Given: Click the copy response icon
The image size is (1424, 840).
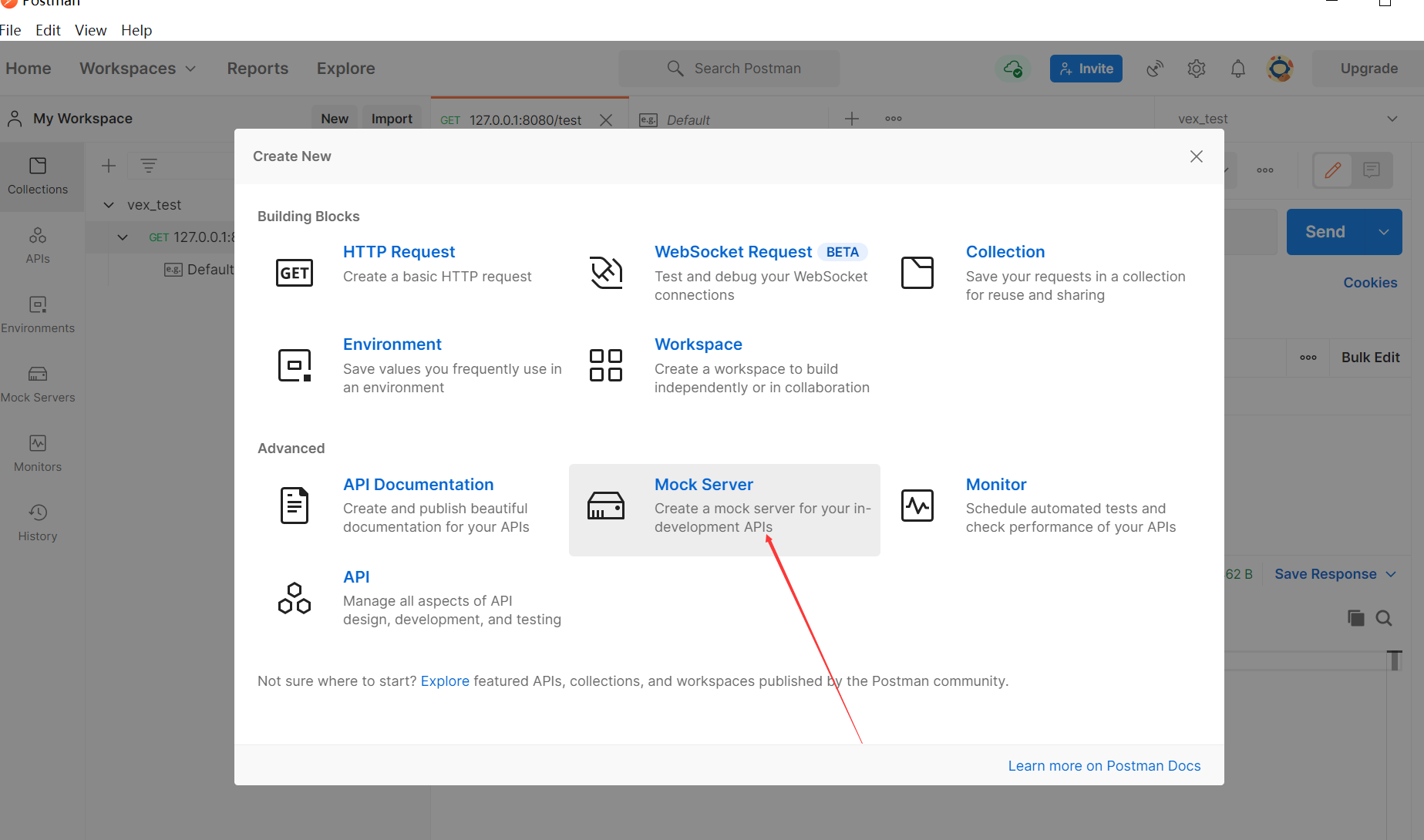Looking at the screenshot, I should coord(1356,618).
